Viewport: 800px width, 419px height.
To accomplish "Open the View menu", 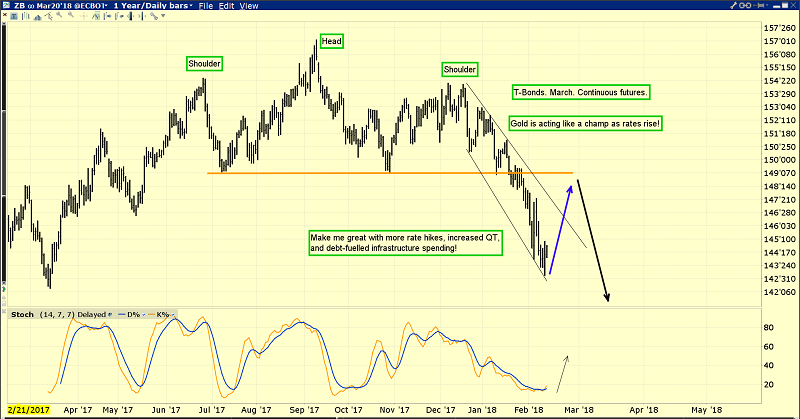I will 249,6.
